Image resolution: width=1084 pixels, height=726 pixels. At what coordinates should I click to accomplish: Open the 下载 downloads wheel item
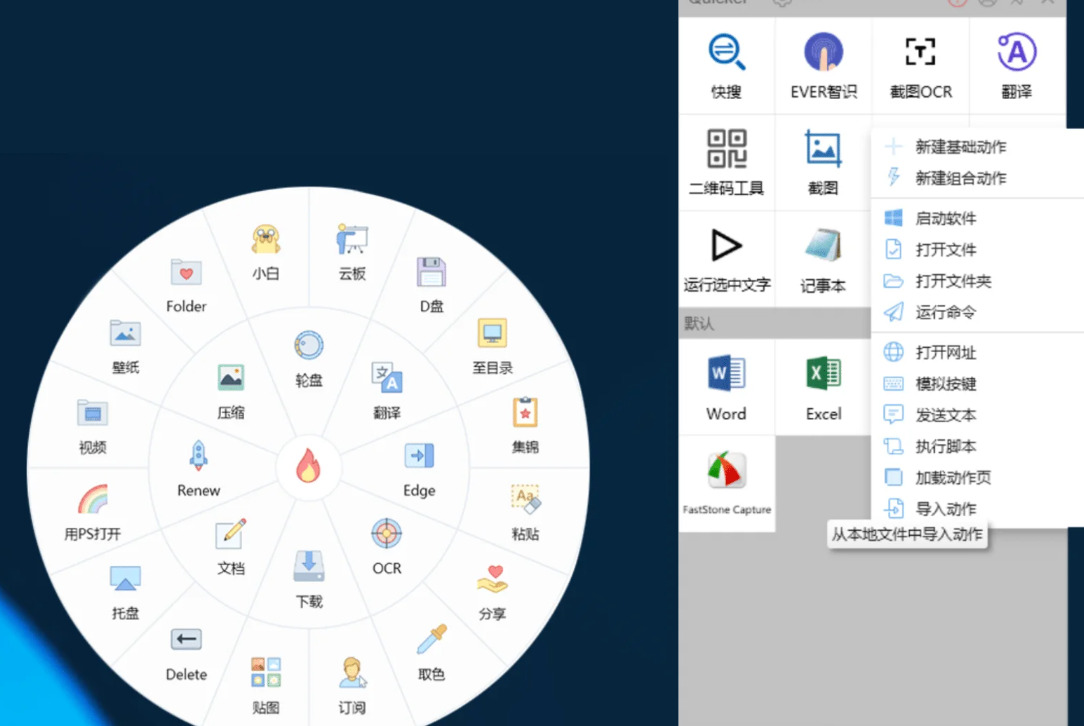309,579
